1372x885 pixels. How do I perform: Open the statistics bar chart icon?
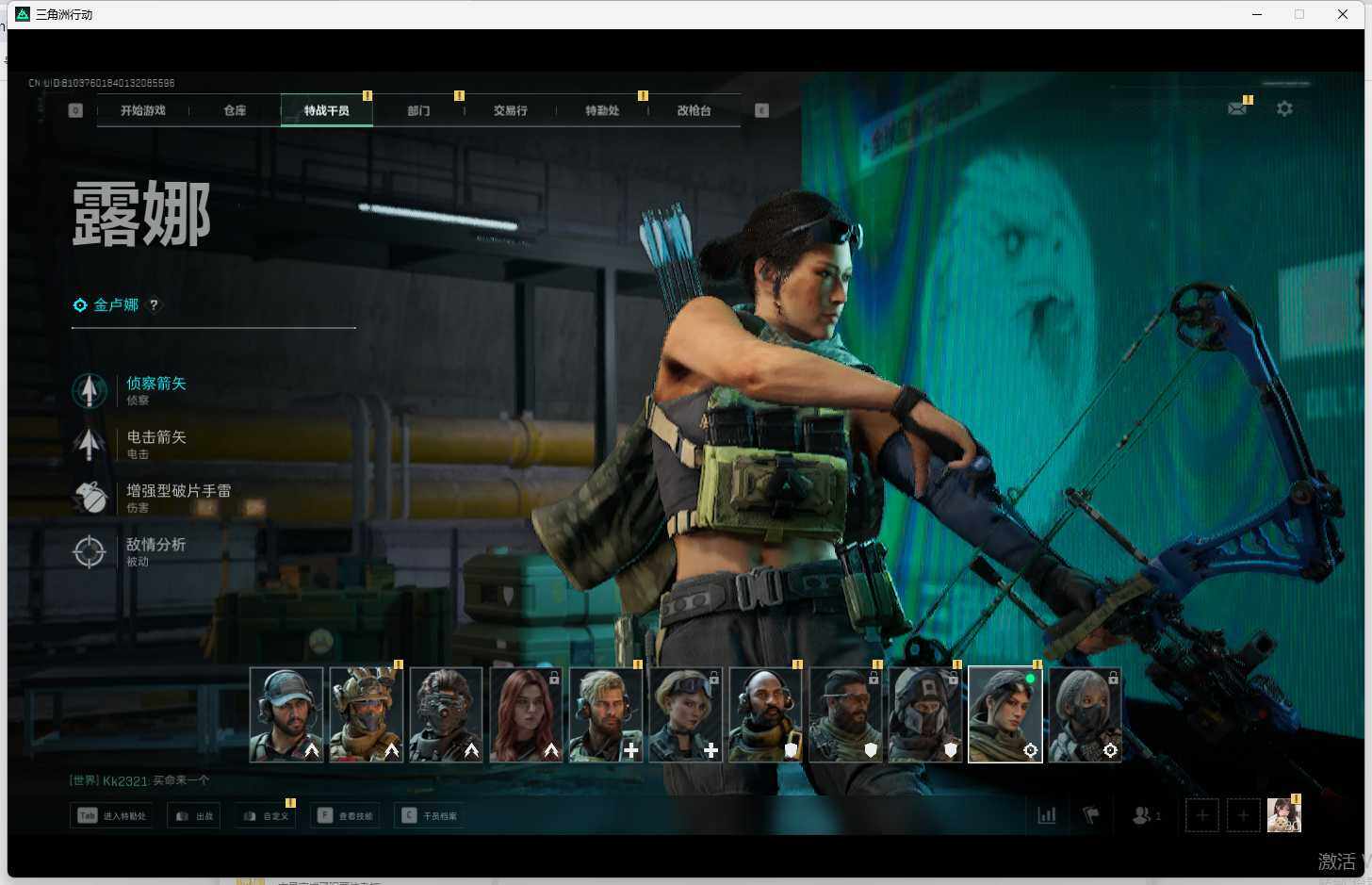coord(1047,815)
